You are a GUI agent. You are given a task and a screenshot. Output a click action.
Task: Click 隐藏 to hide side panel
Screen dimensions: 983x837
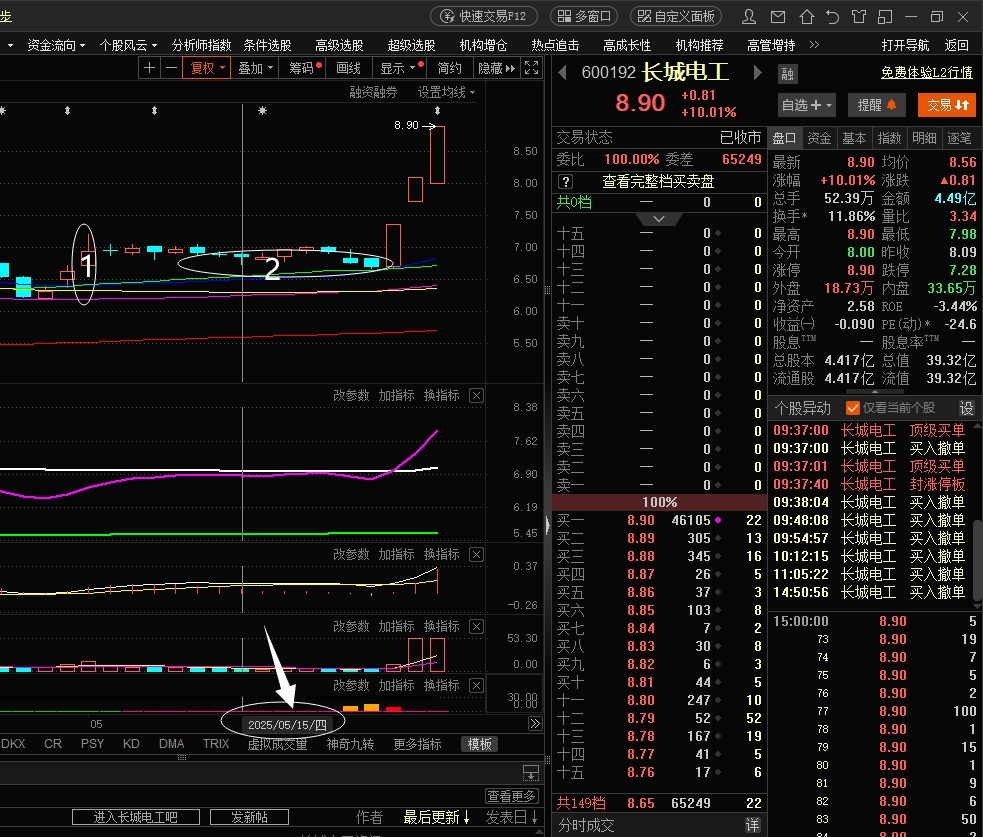click(x=496, y=68)
